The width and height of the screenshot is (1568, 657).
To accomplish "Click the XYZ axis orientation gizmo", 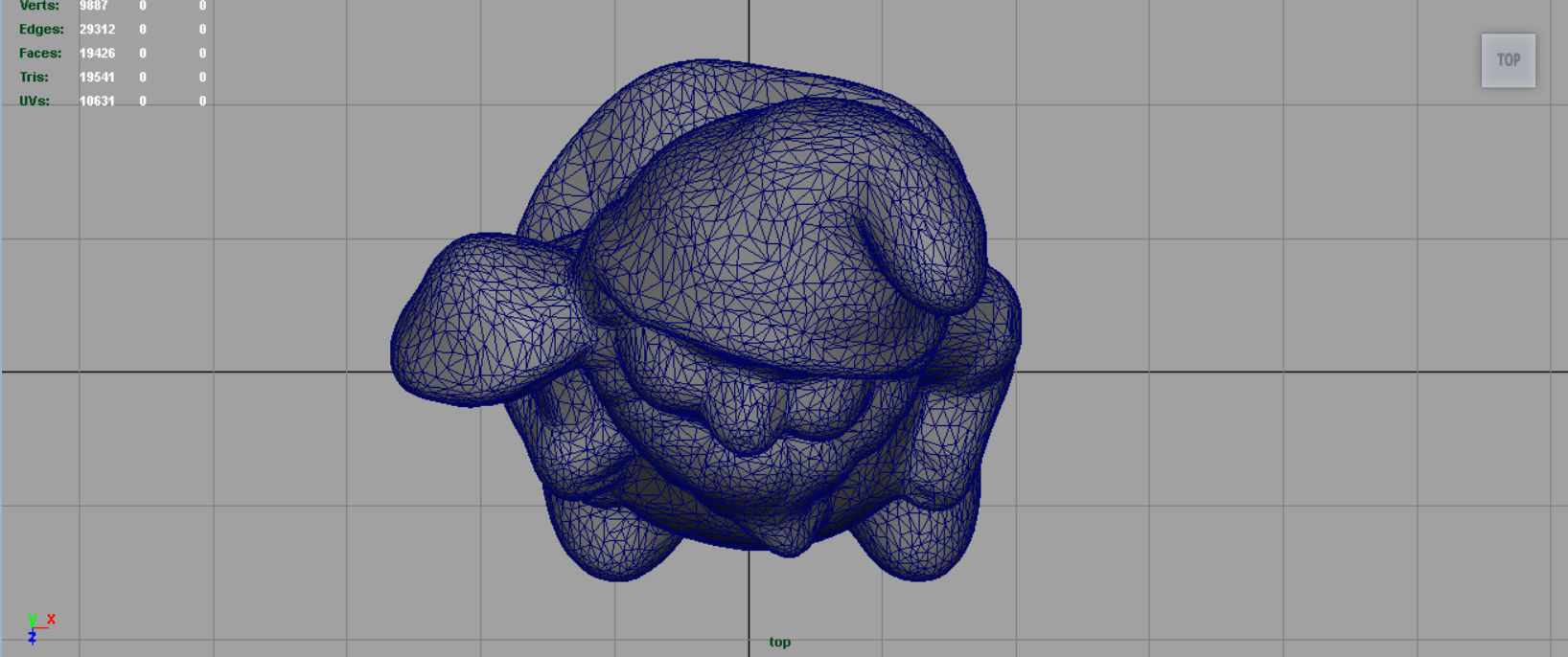I will pyautogui.click(x=39, y=628).
